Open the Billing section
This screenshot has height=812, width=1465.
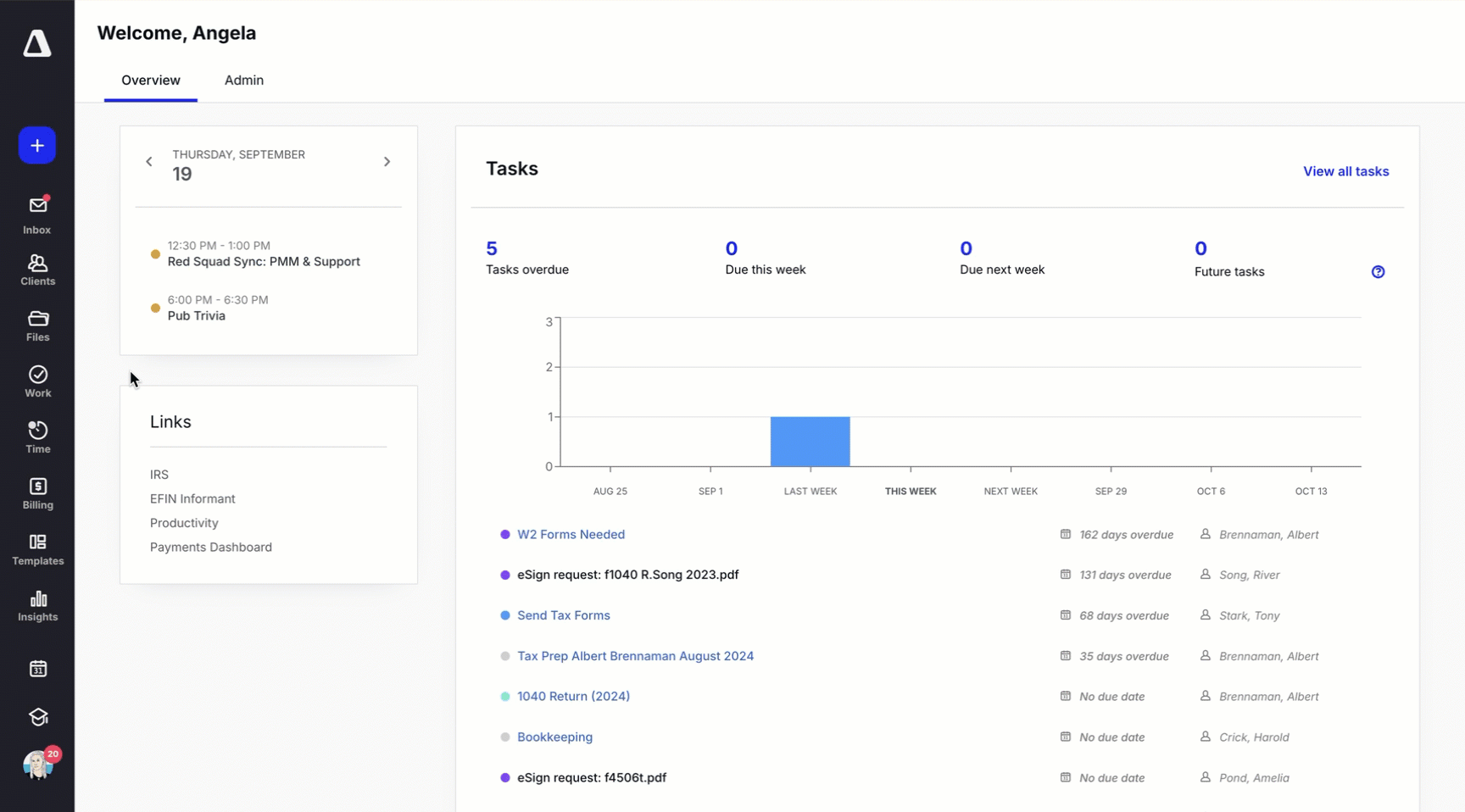pos(37,493)
